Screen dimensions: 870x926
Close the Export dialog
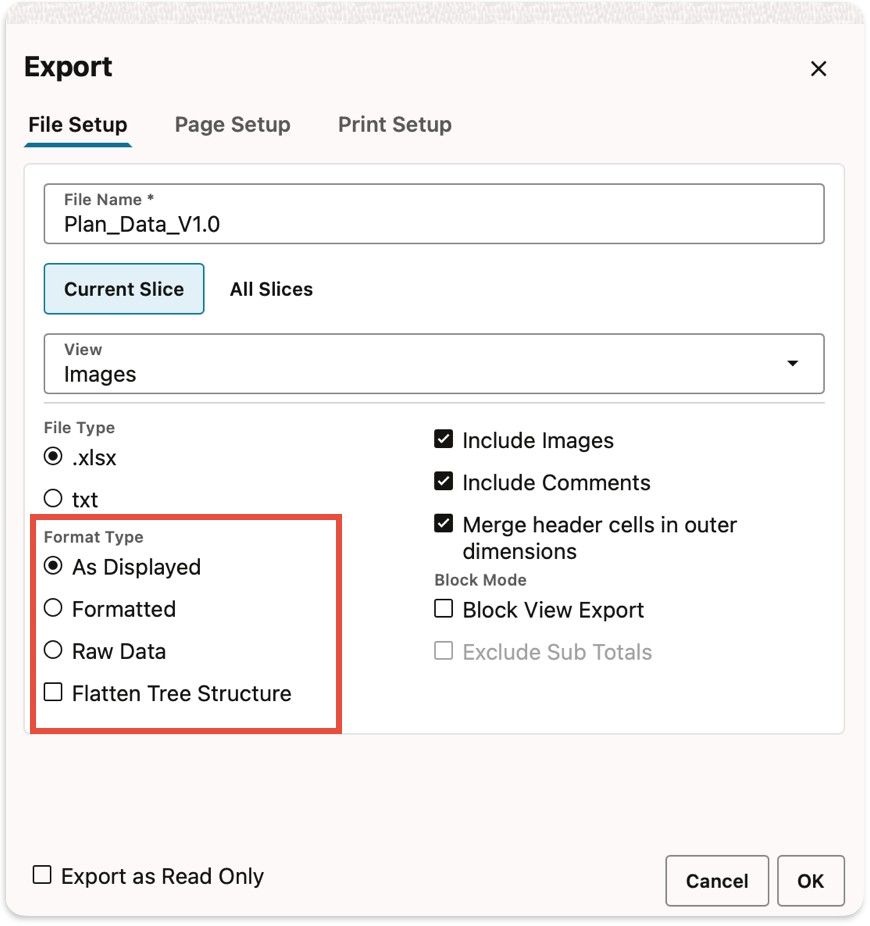(x=818, y=69)
